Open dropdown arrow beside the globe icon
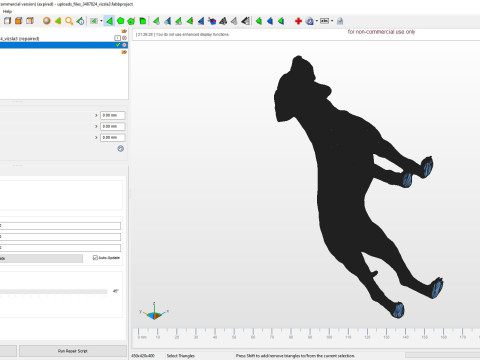480x360 pixels. click(x=317, y=21)
